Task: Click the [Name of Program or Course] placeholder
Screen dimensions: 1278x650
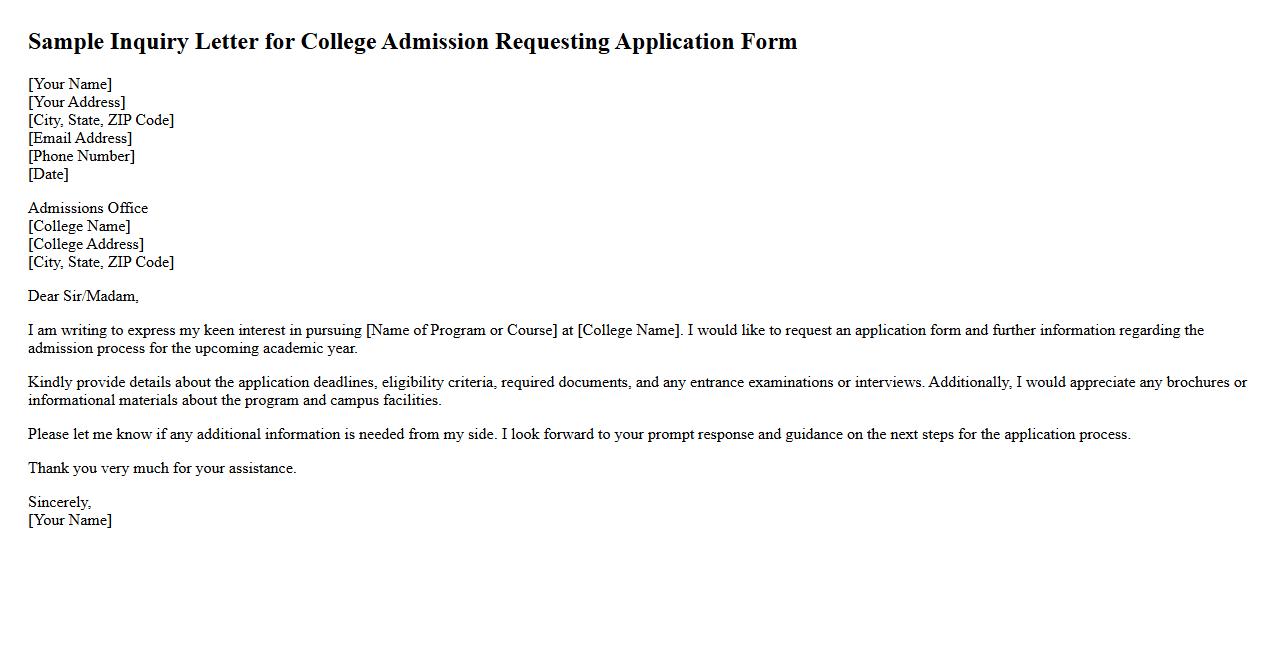Action: (x=461, y=330)
